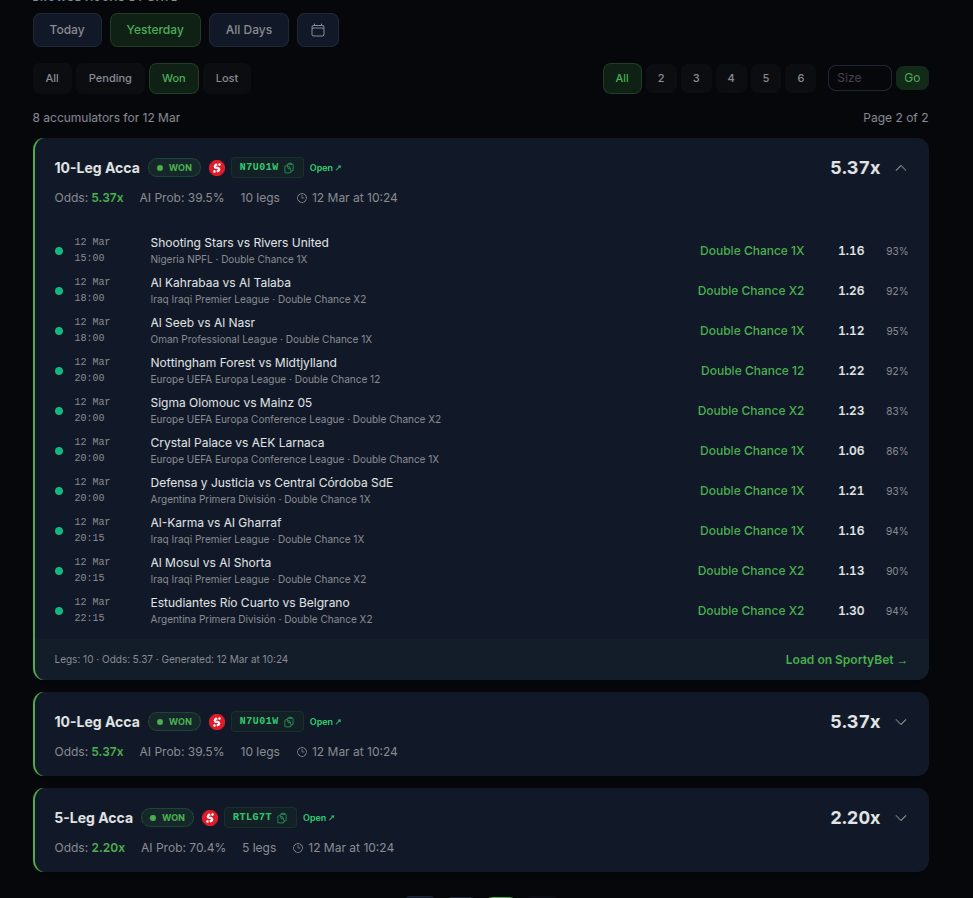Expand the second 10-Leg Acca card
The image size is (973, 898).
(x=900, y=721)
